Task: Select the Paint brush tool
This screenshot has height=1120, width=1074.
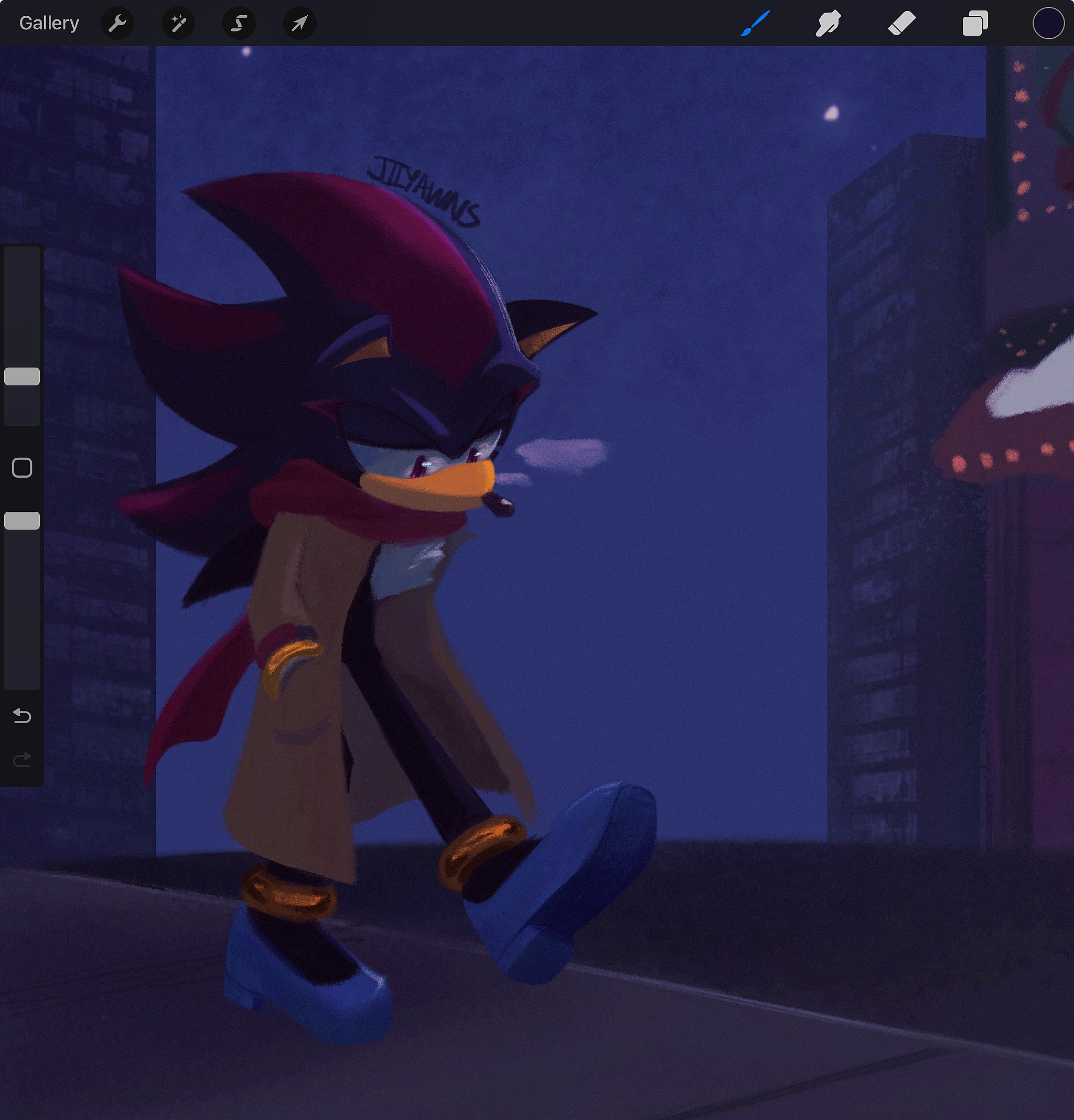Action: coord(755,24)
